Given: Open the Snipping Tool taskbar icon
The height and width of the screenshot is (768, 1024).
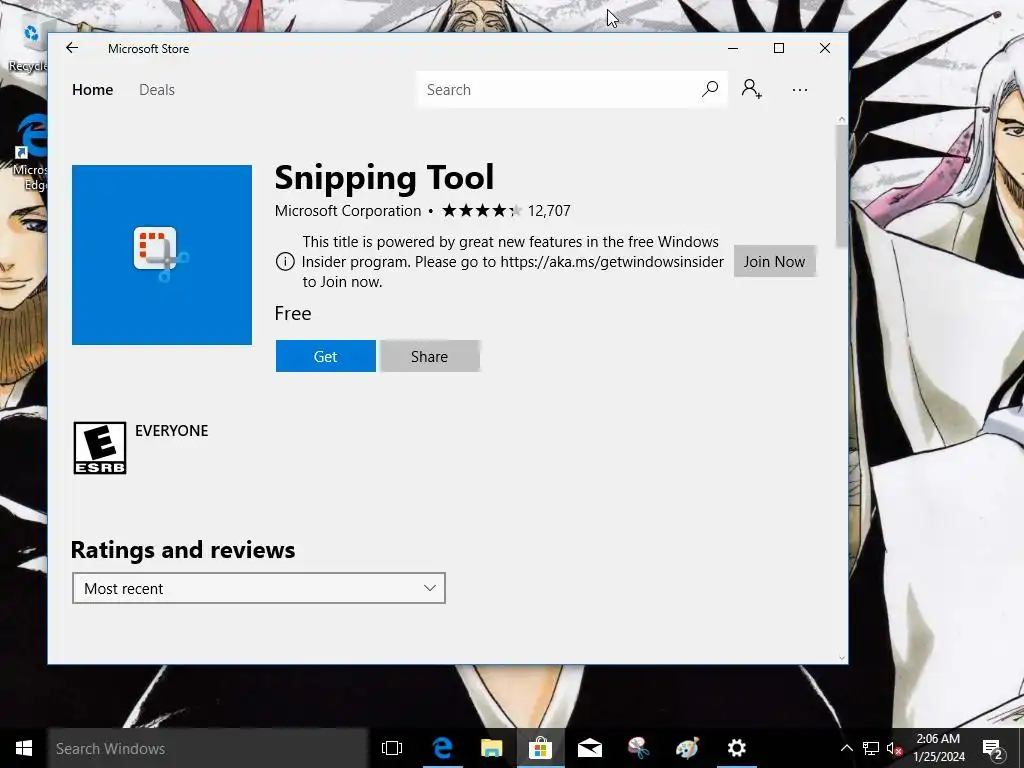Looking at the screenshot, I should point(638,748).
